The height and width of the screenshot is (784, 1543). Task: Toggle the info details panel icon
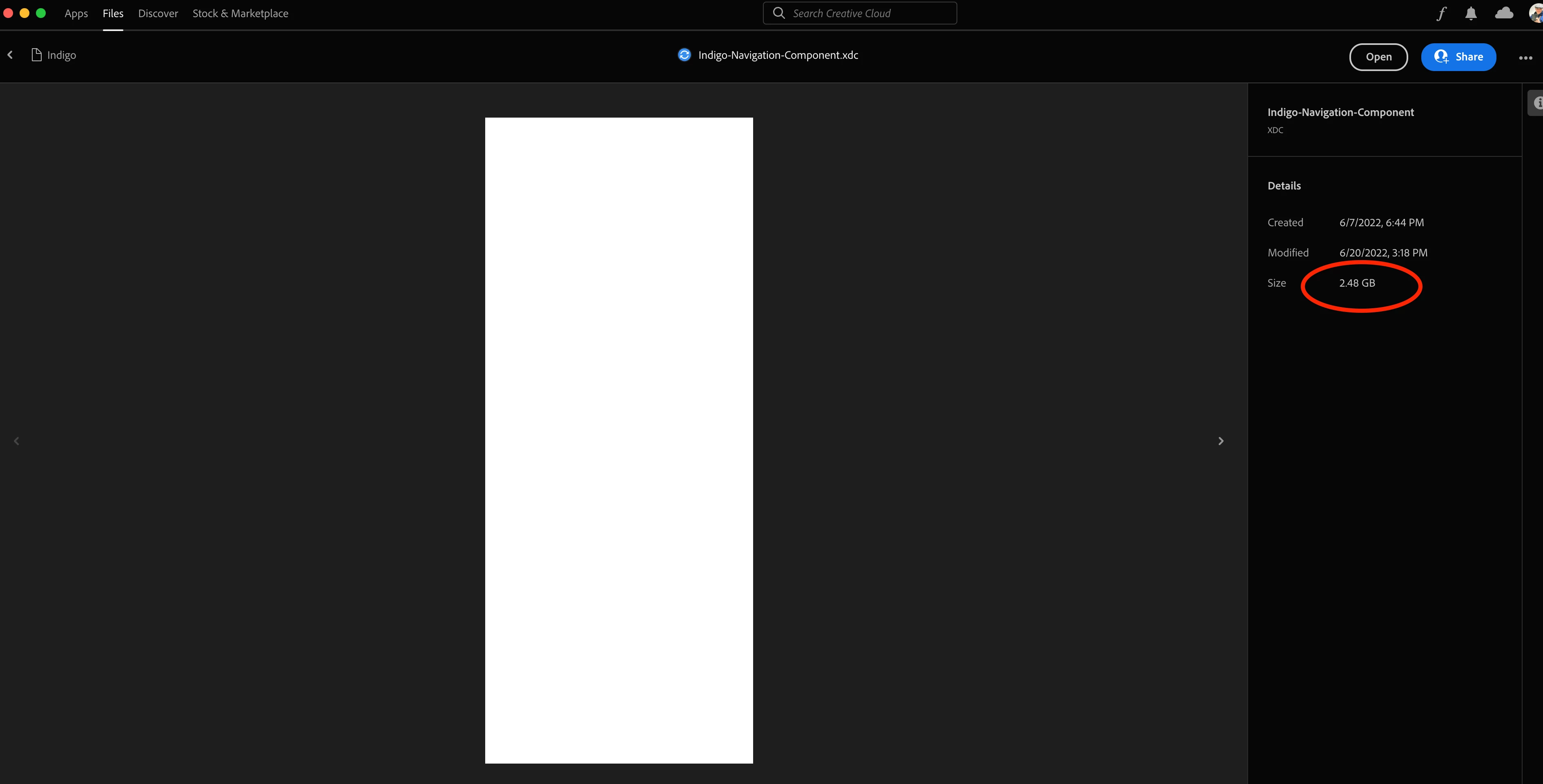point(1536,103)
